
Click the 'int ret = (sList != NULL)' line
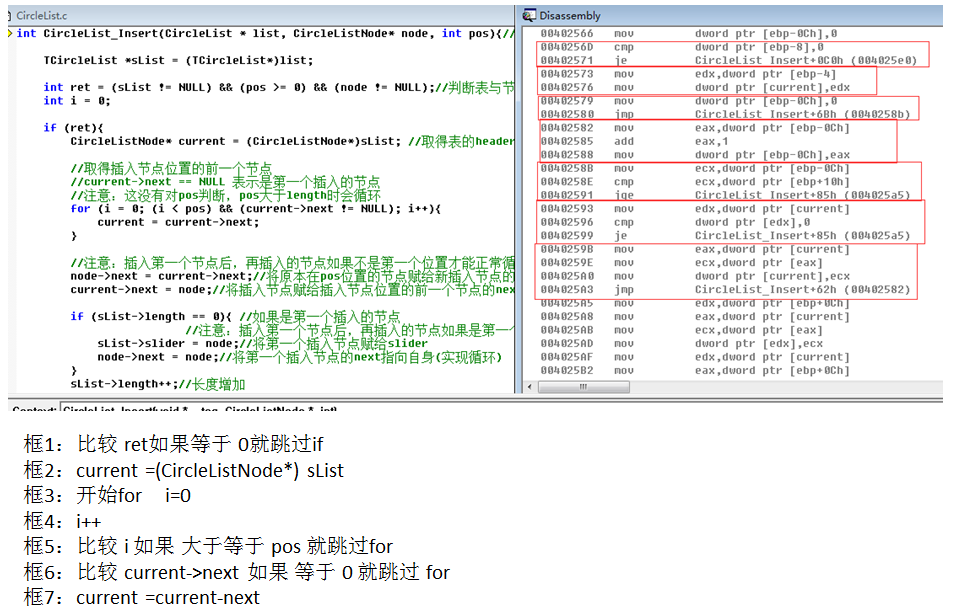pos(279,87)
